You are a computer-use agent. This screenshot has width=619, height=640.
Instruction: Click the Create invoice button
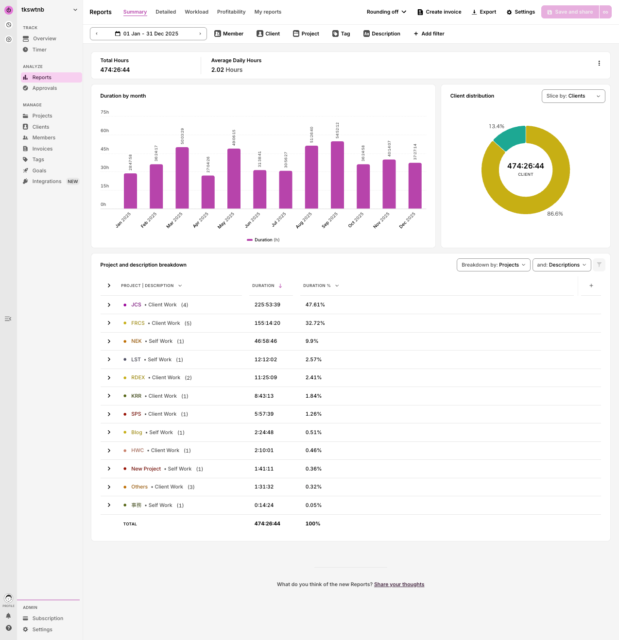439,12
